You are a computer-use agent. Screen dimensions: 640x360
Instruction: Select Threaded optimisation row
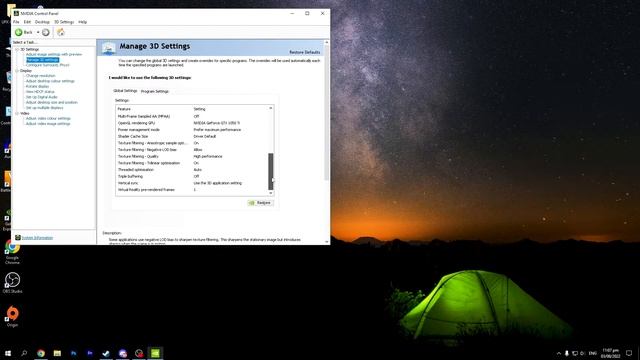192,170
